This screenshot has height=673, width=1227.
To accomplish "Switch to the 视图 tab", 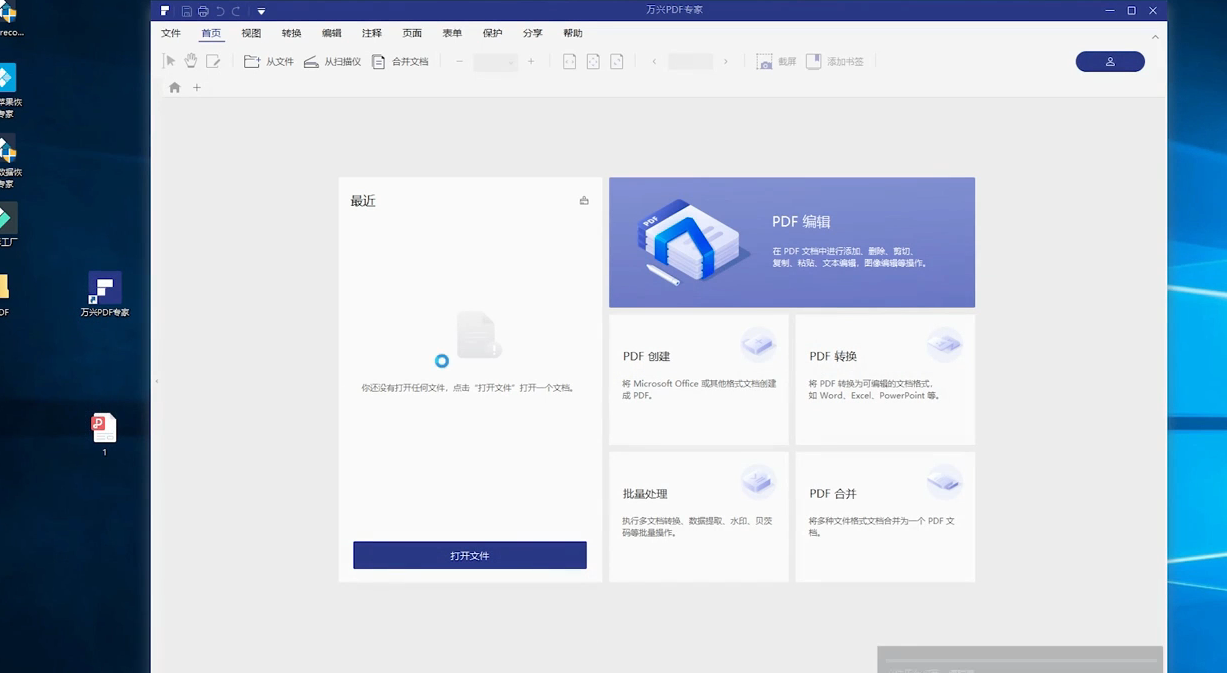I will coord(251,33).
